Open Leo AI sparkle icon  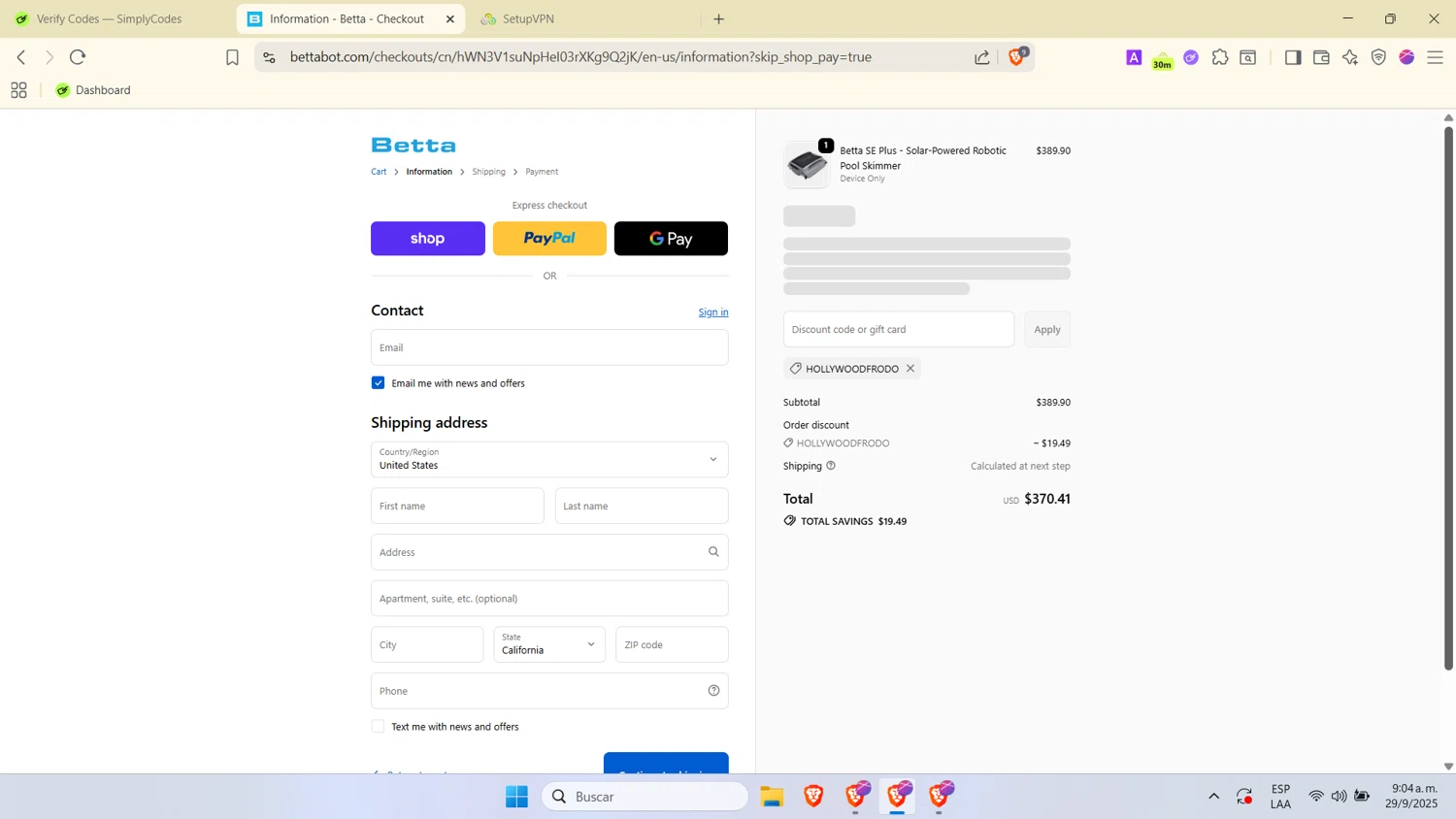pyautogui.click(x=1350, y=57)
